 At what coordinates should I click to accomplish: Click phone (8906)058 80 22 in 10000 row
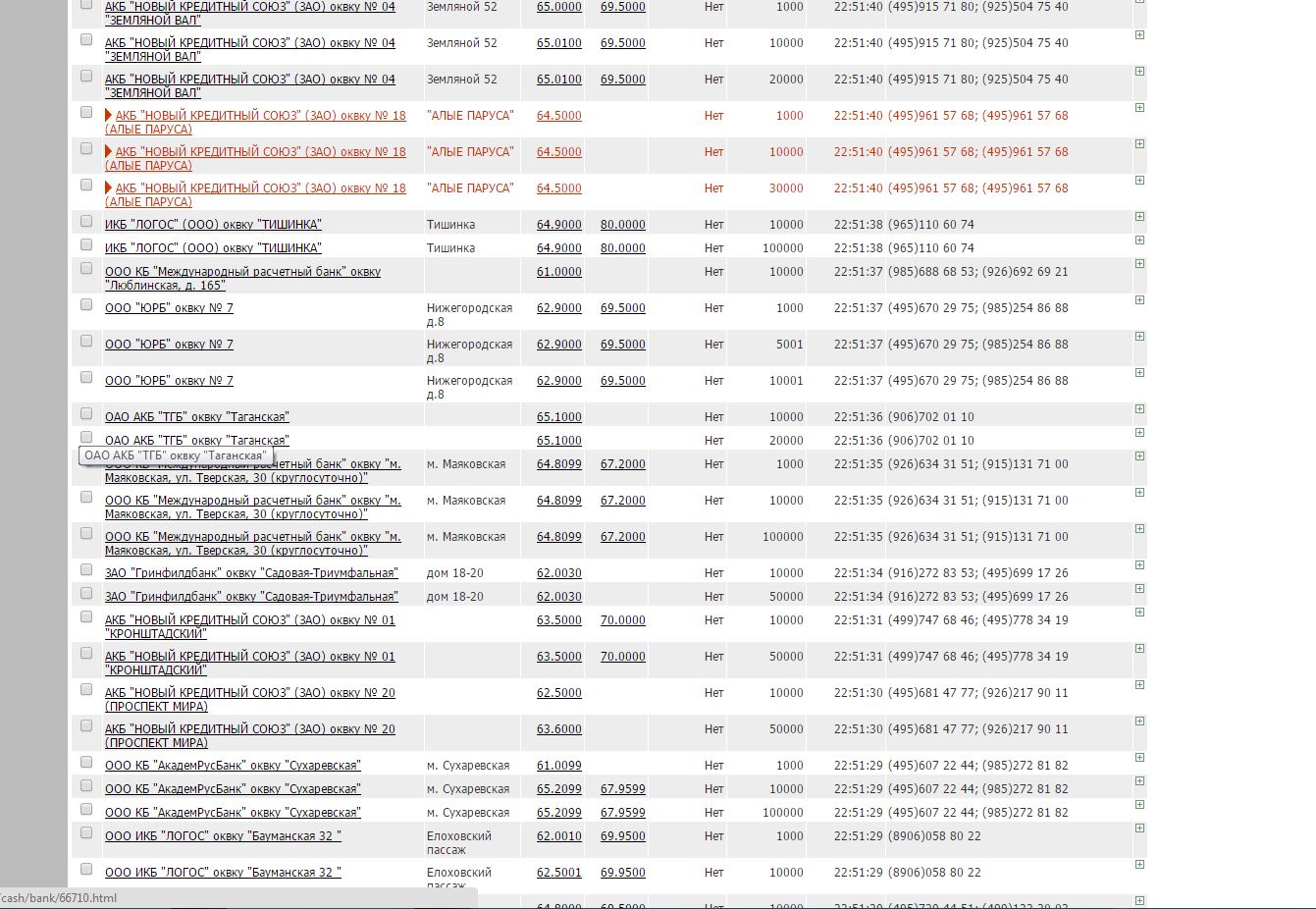coord(934,873)
